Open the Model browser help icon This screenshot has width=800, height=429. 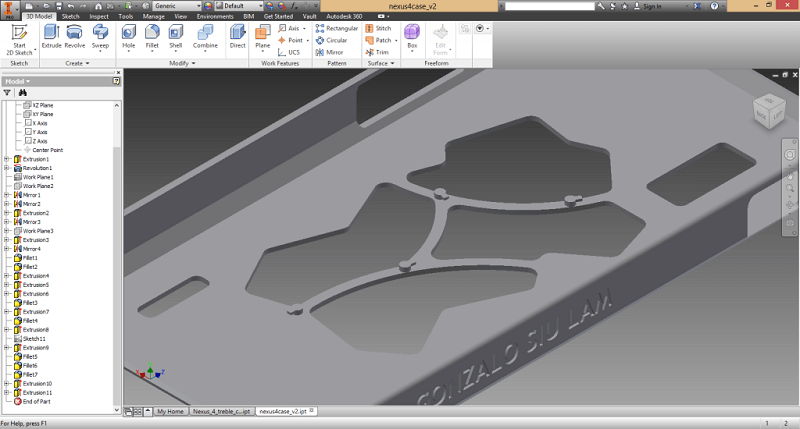point(116,81)
